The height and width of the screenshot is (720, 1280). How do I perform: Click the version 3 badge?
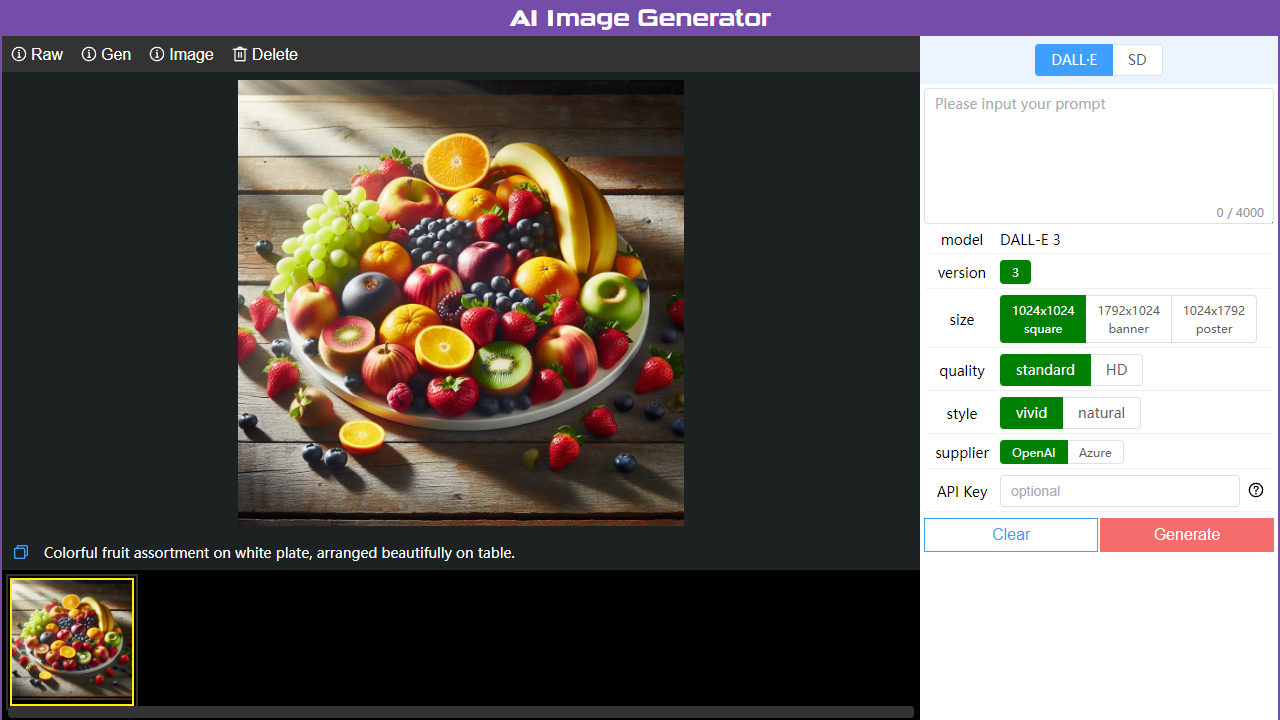(x=1015, y=271)
